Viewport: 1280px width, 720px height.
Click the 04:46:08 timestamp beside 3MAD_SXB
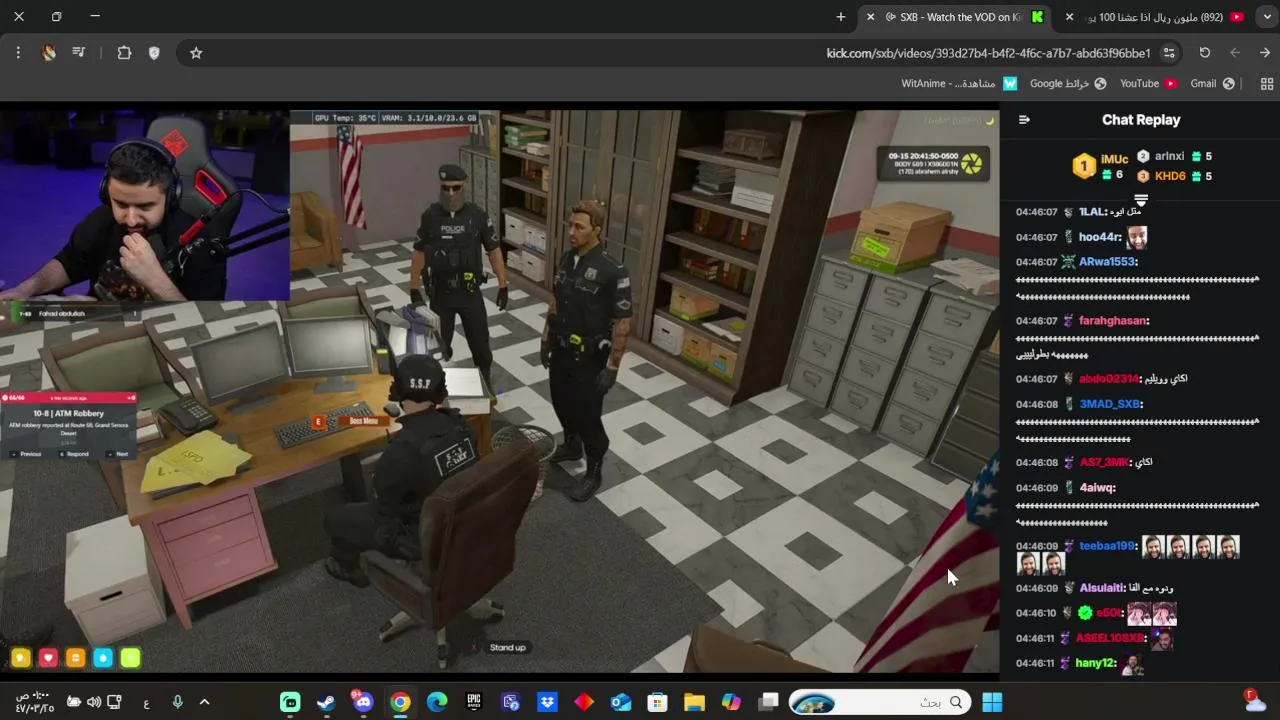click(1036, 404)
